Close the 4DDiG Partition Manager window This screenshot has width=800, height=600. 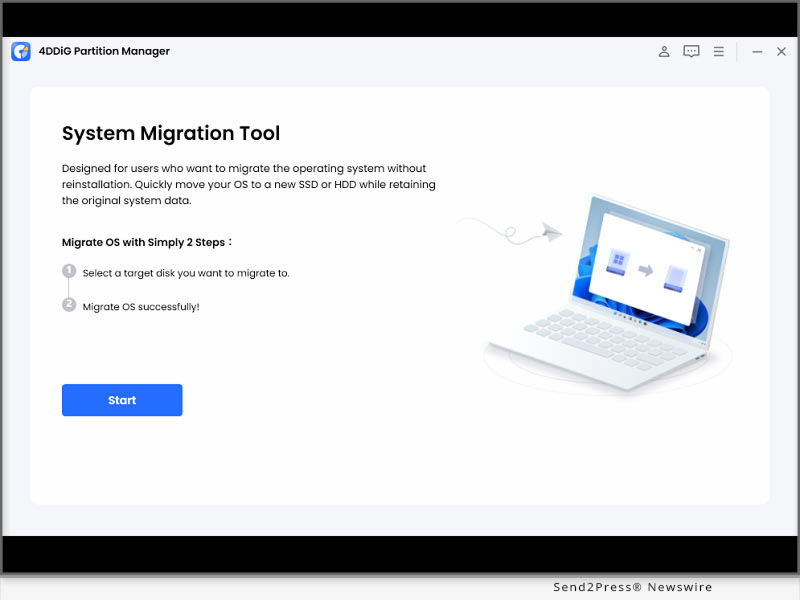tap(782, 52)
